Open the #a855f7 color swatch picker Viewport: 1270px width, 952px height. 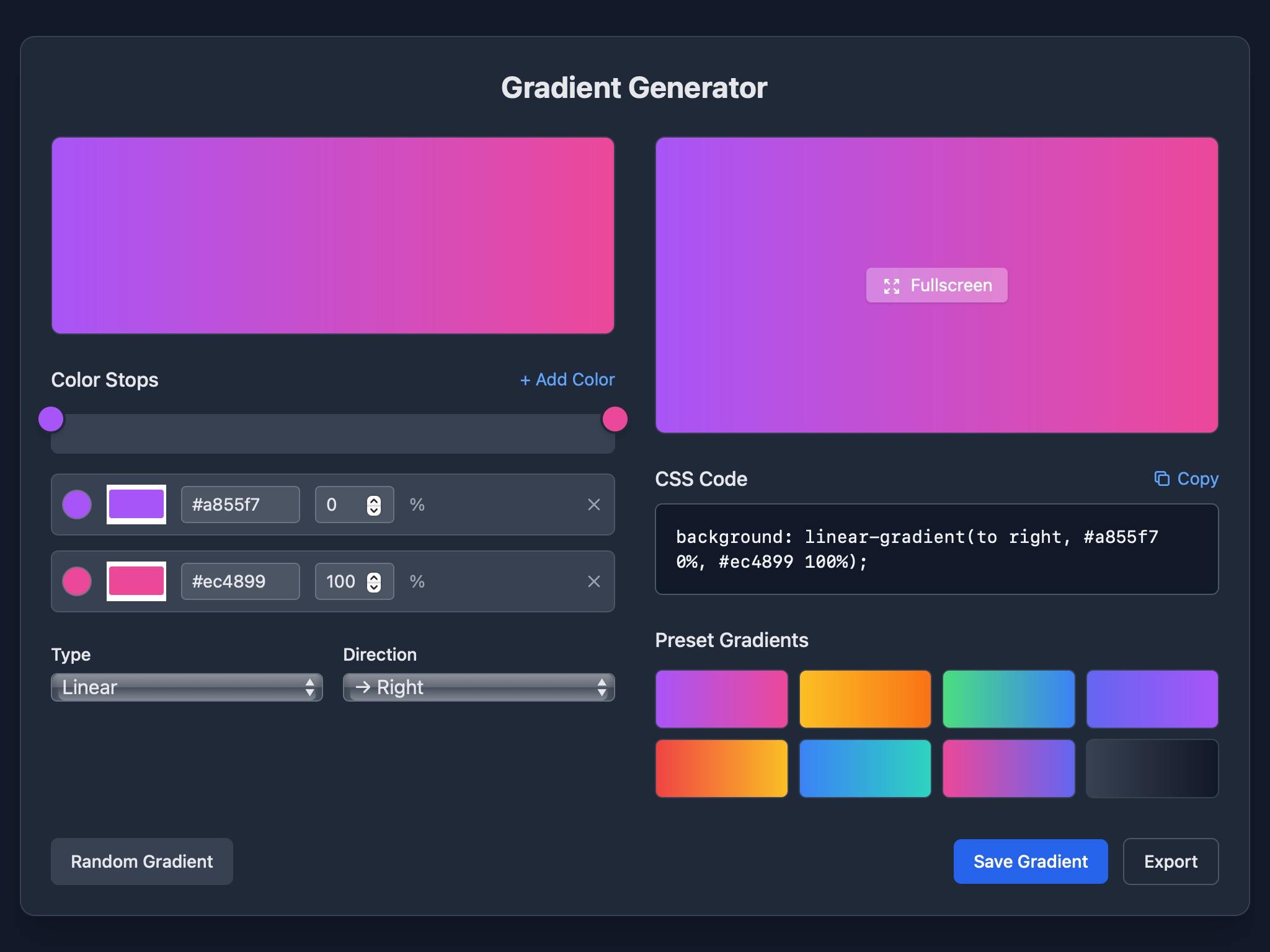tap(136, 505)
